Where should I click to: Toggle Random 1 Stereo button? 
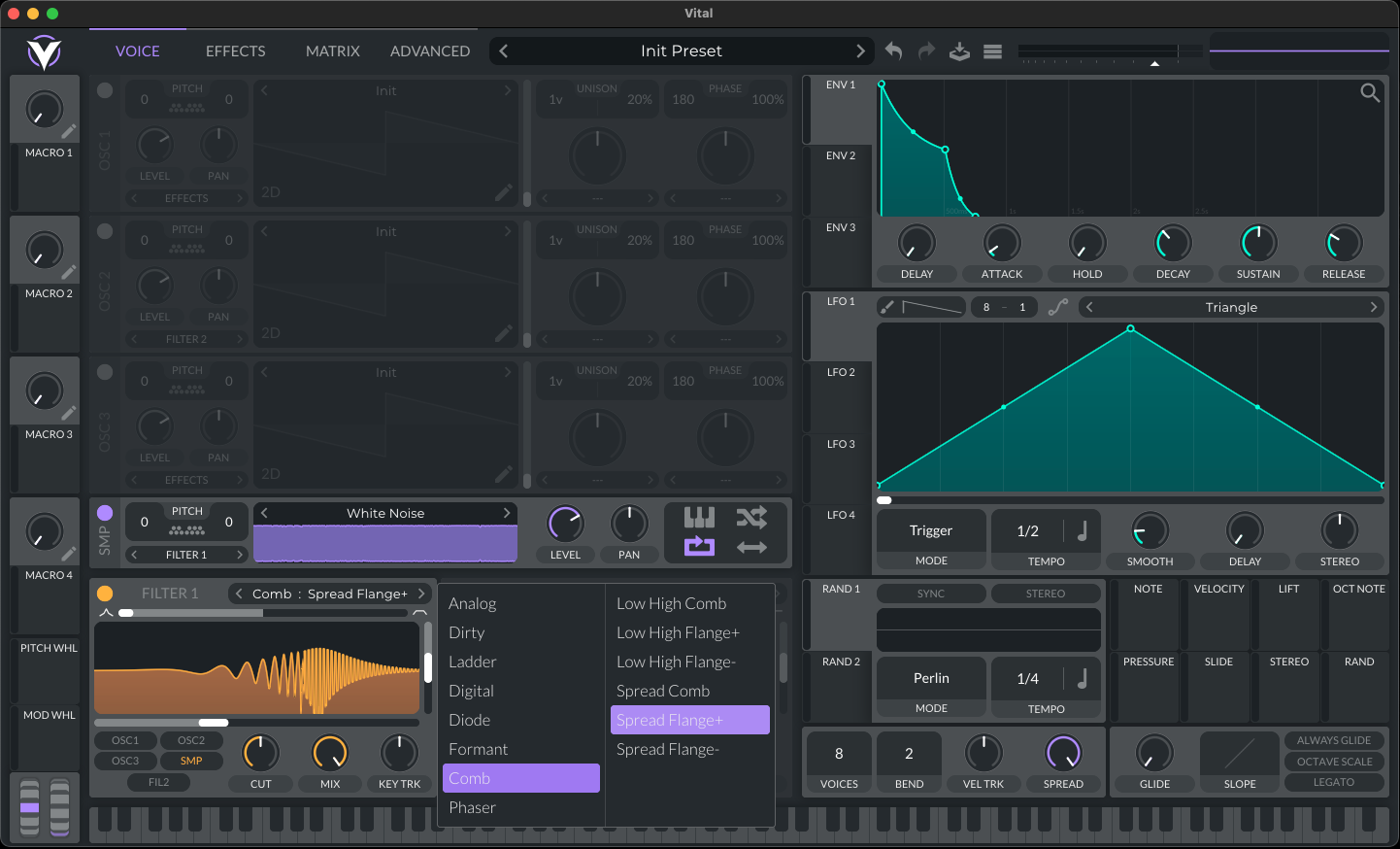coord(1046,594)
